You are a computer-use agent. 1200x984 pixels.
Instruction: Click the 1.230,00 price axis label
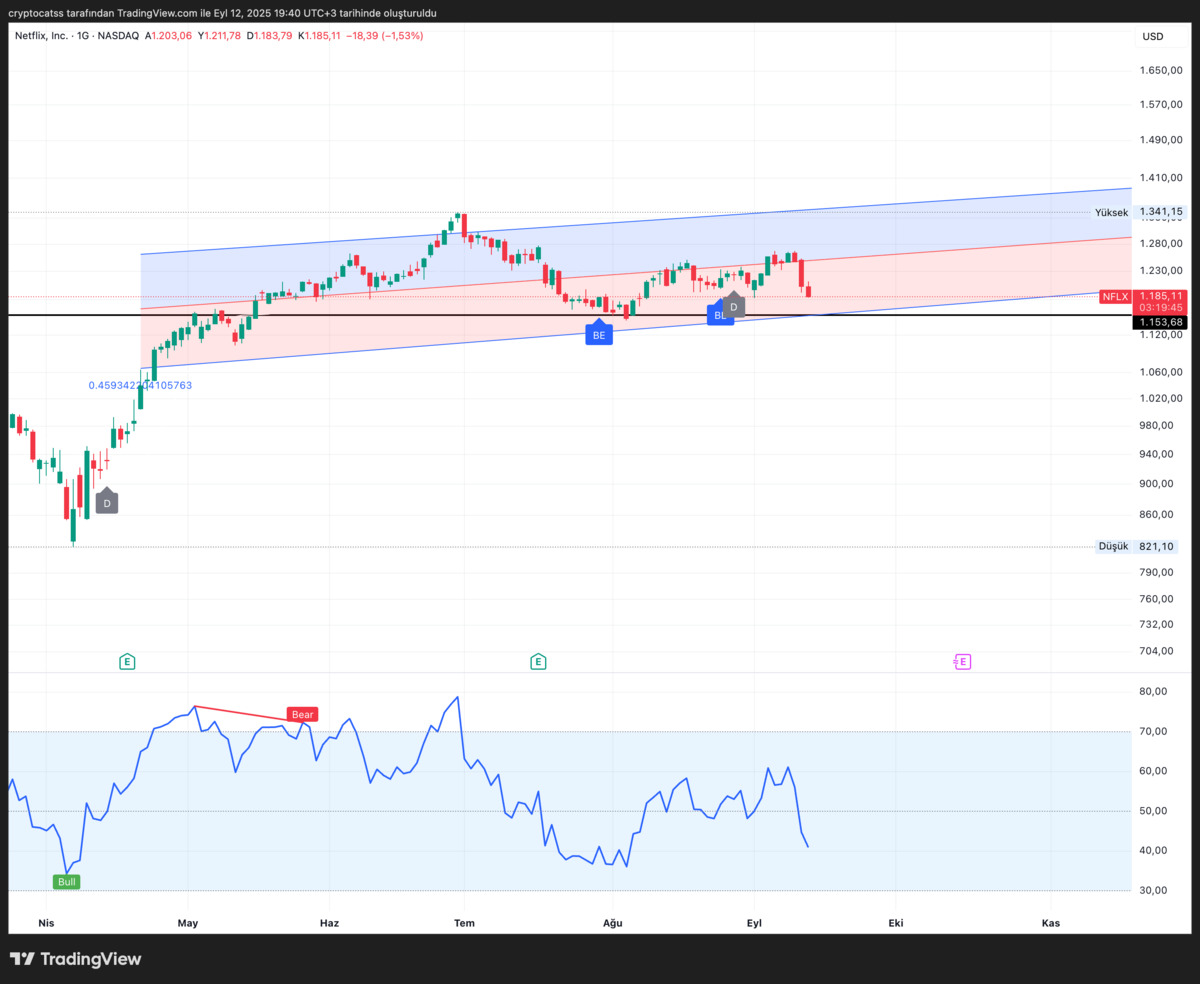[x=1161, y=270]
